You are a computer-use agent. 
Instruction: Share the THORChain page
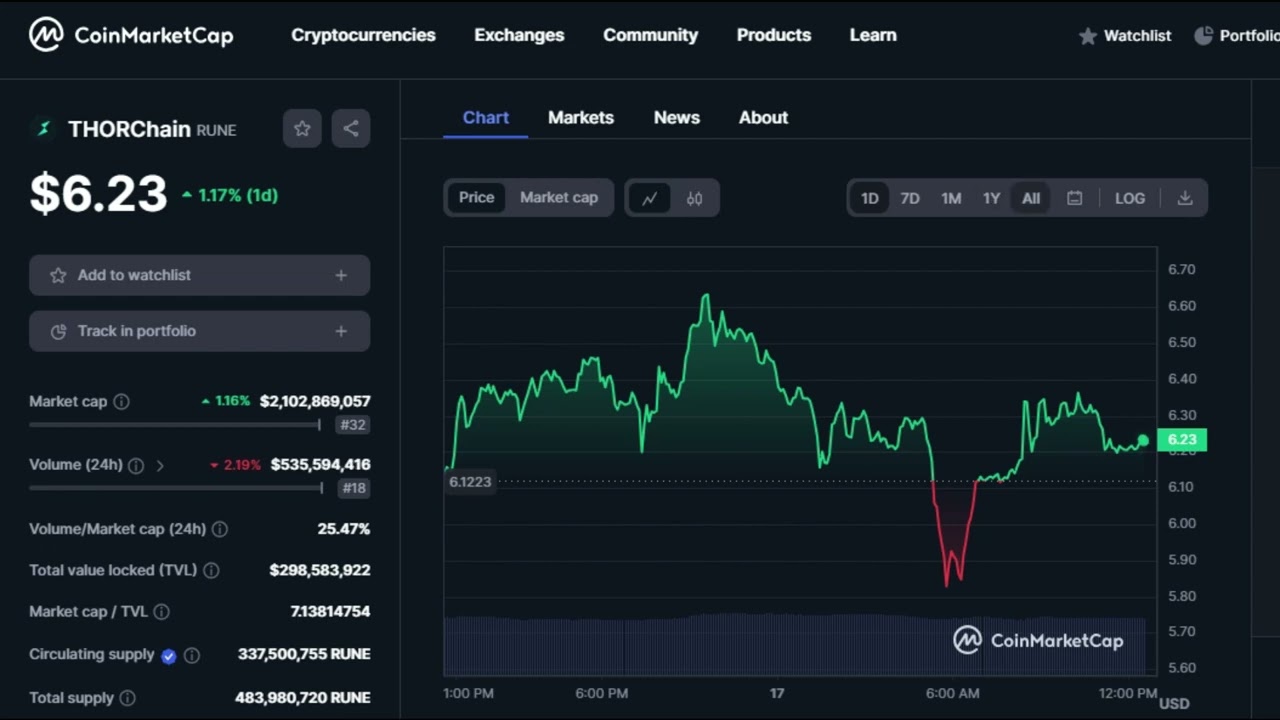click(351, 128)
